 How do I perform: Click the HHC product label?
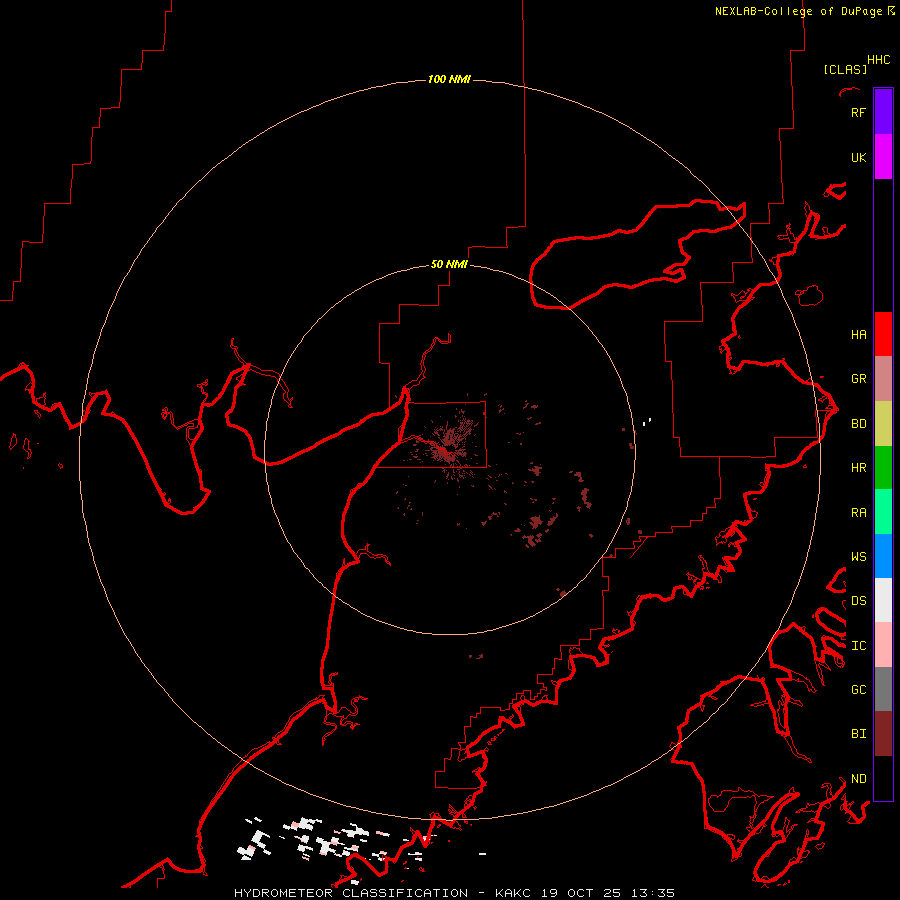pyautogui.click(x=879, y=60)
